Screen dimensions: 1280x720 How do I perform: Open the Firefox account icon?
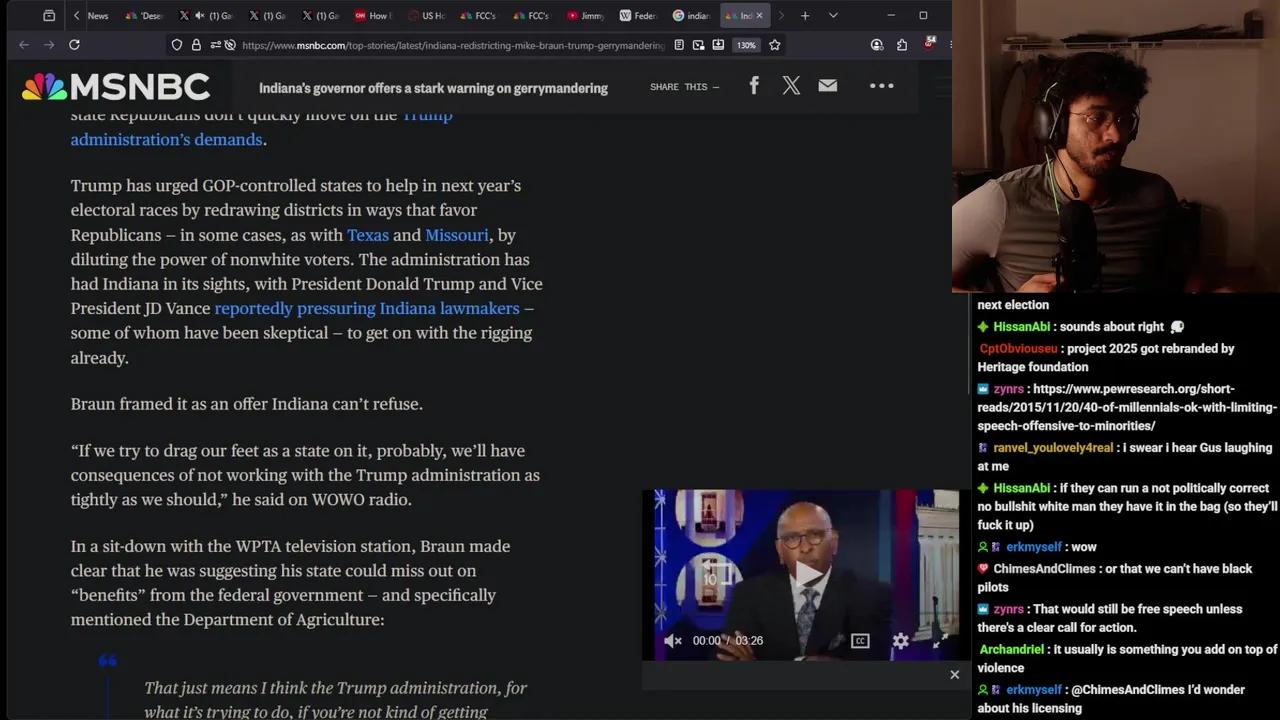(x=877, y=45)
